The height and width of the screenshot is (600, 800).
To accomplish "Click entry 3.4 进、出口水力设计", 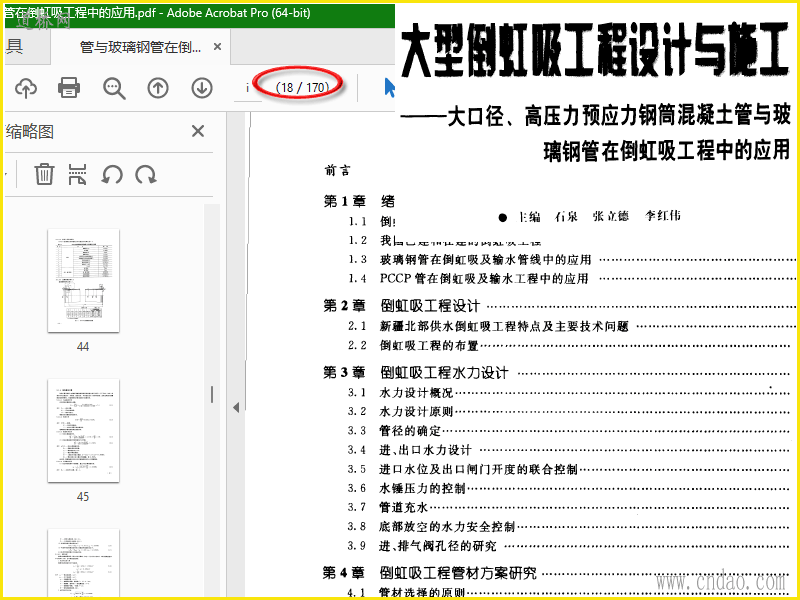I will pos(410,450).
